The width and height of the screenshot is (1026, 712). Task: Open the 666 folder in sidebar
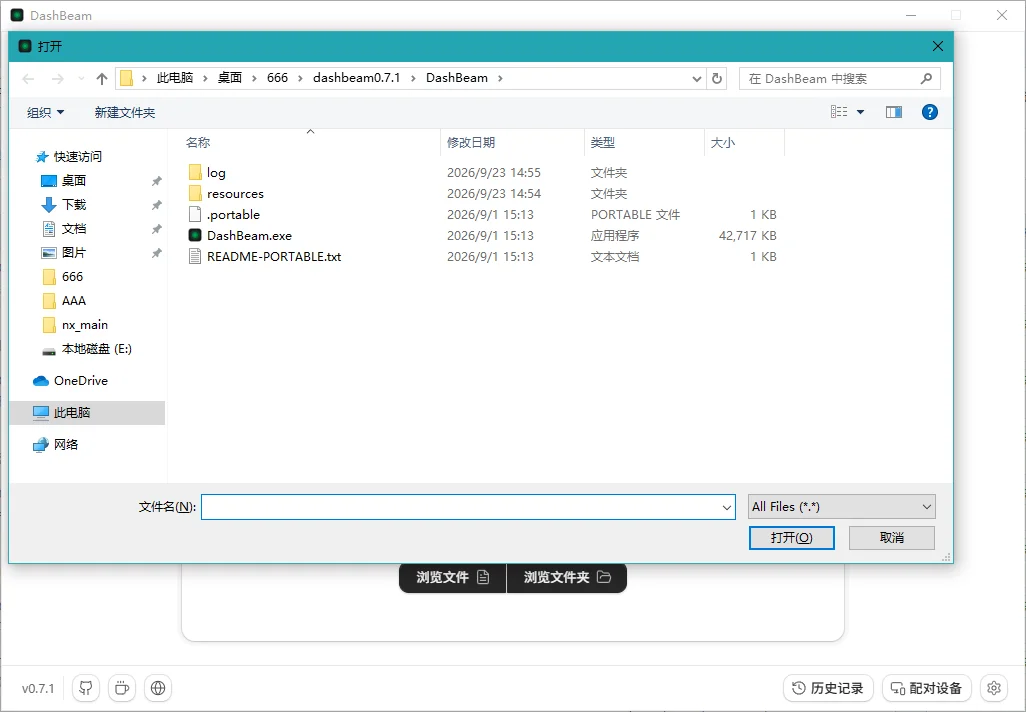click(72, 277)
